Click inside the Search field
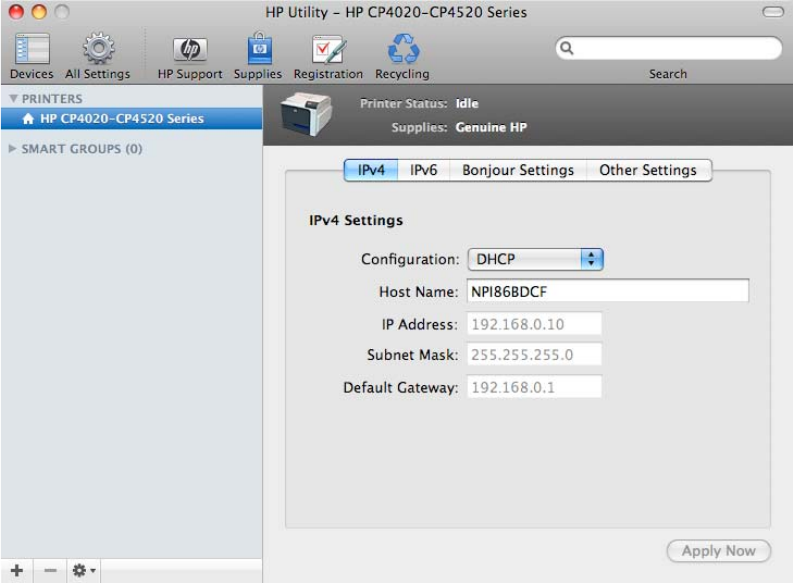Screen dimensions: 793x583 point(669,48)
